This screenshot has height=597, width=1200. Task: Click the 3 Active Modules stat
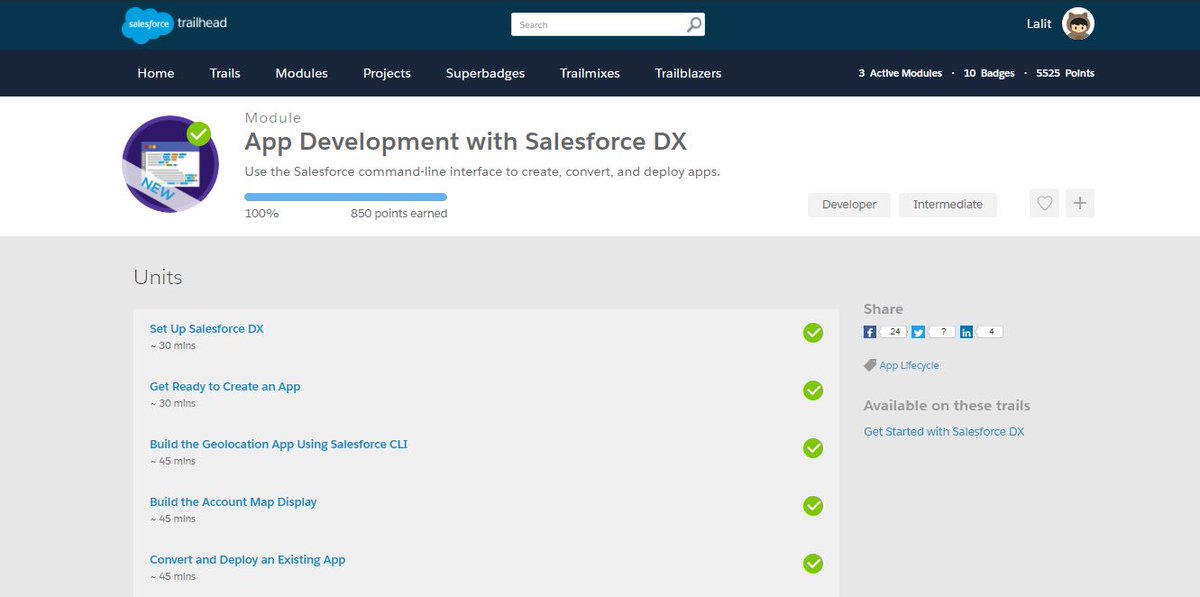[x=900, y=73]
